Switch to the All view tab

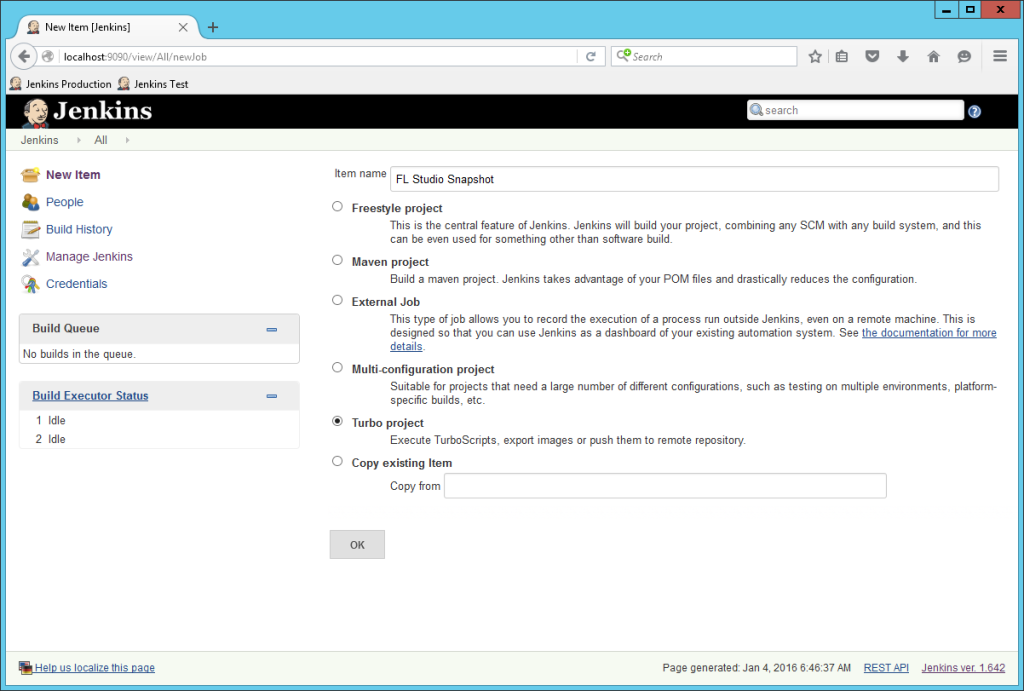(100, 140)
